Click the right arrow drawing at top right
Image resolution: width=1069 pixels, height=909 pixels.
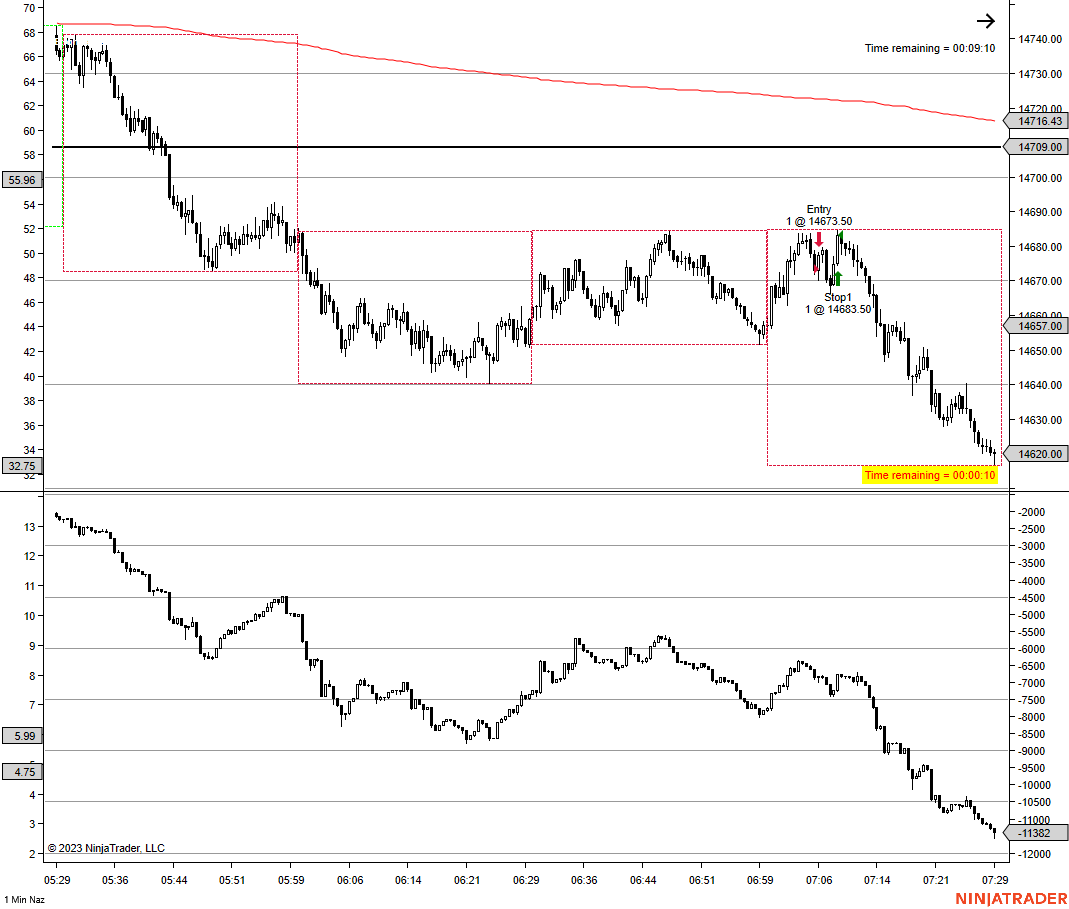986,21
